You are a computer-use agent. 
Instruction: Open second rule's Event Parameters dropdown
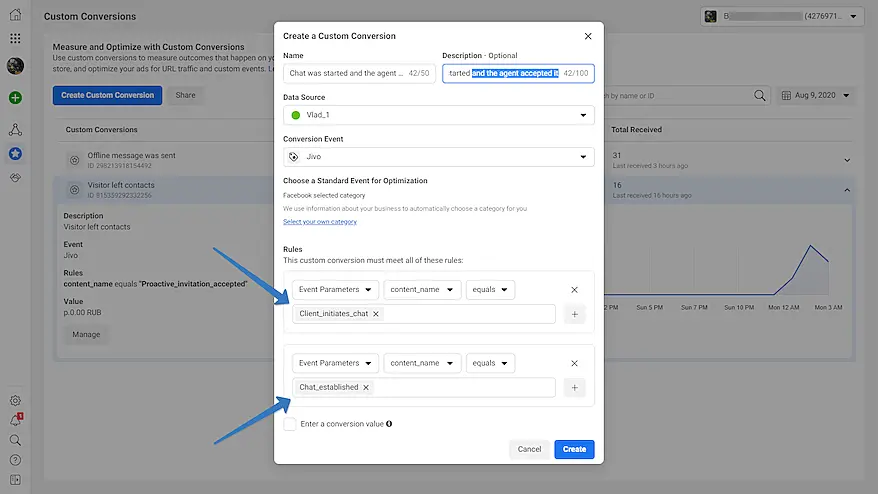[335, 363]
